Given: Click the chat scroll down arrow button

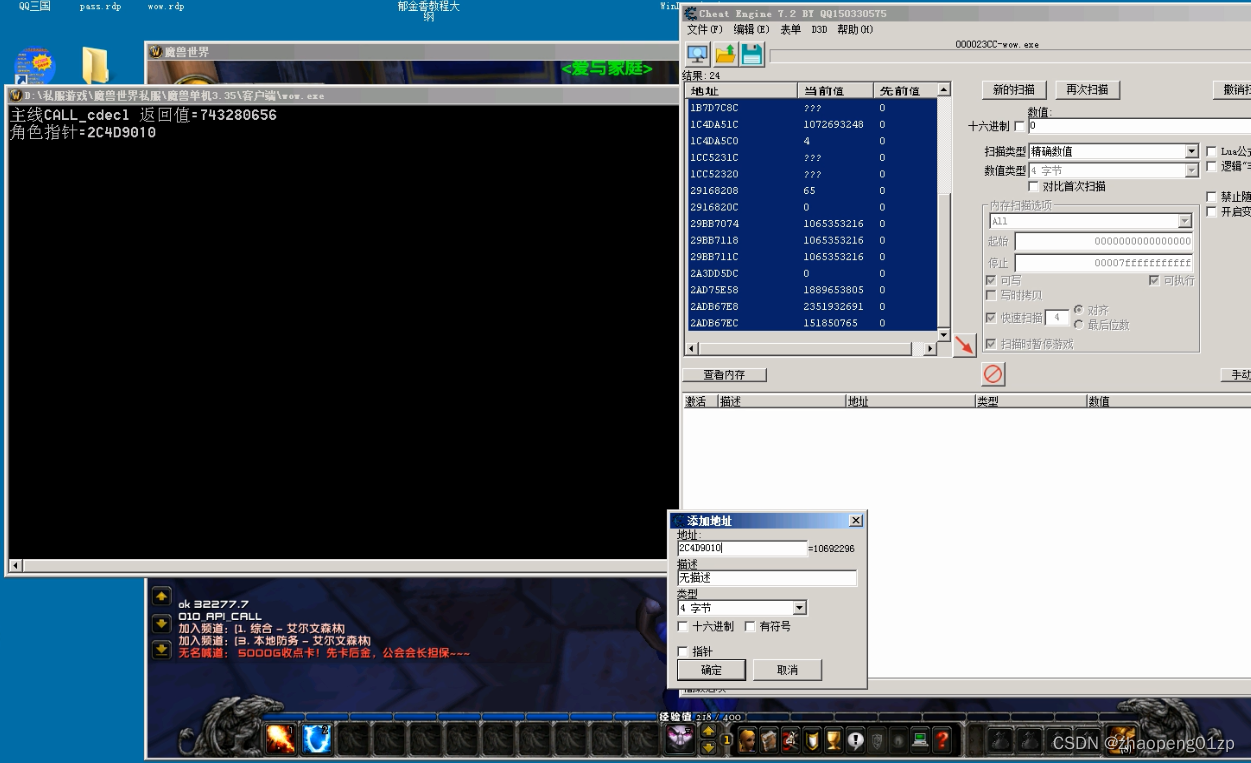Looking at the screenshot, I should point(161,623).
